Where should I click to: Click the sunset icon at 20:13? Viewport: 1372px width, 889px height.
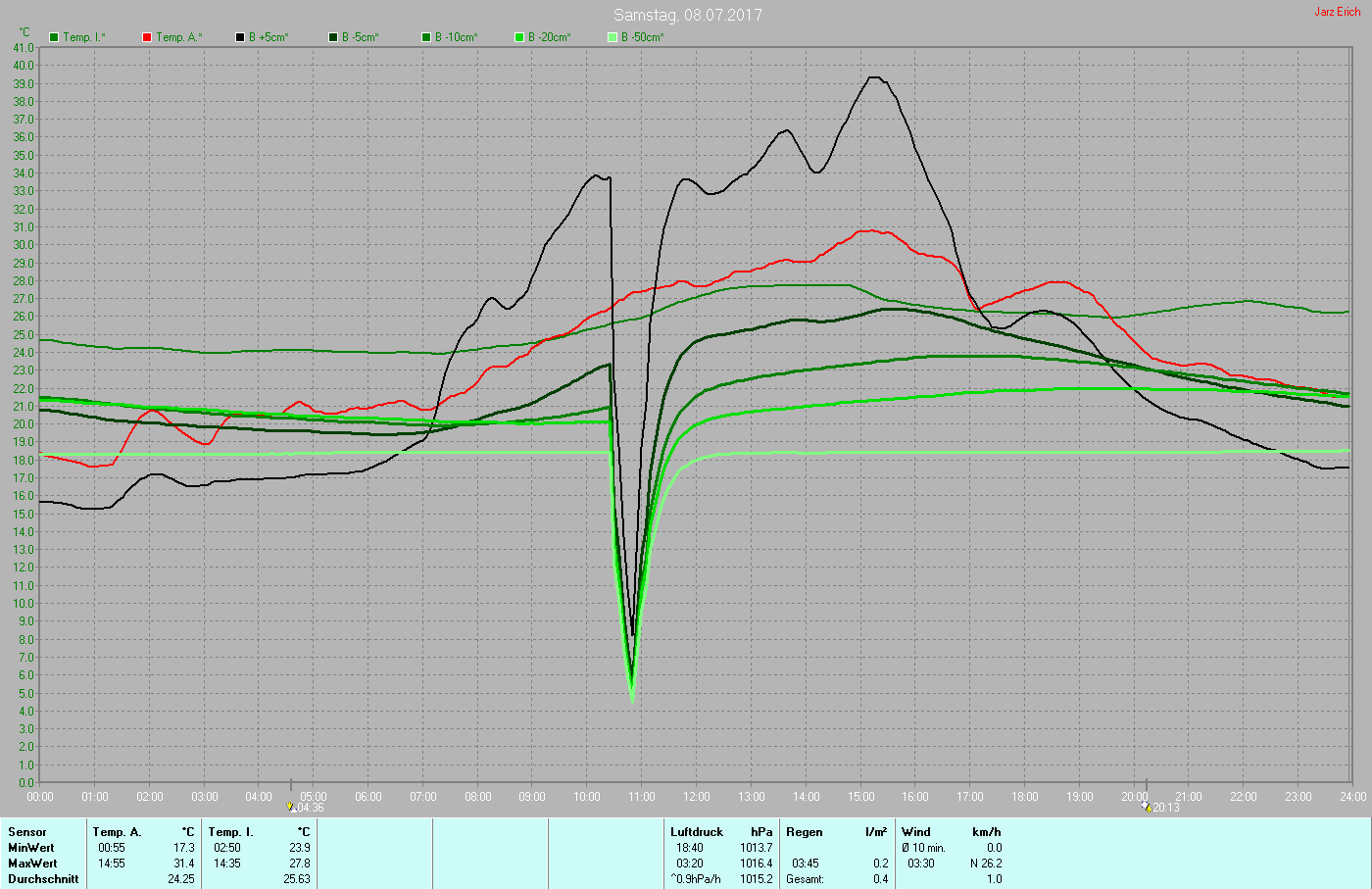[1147, 808]
